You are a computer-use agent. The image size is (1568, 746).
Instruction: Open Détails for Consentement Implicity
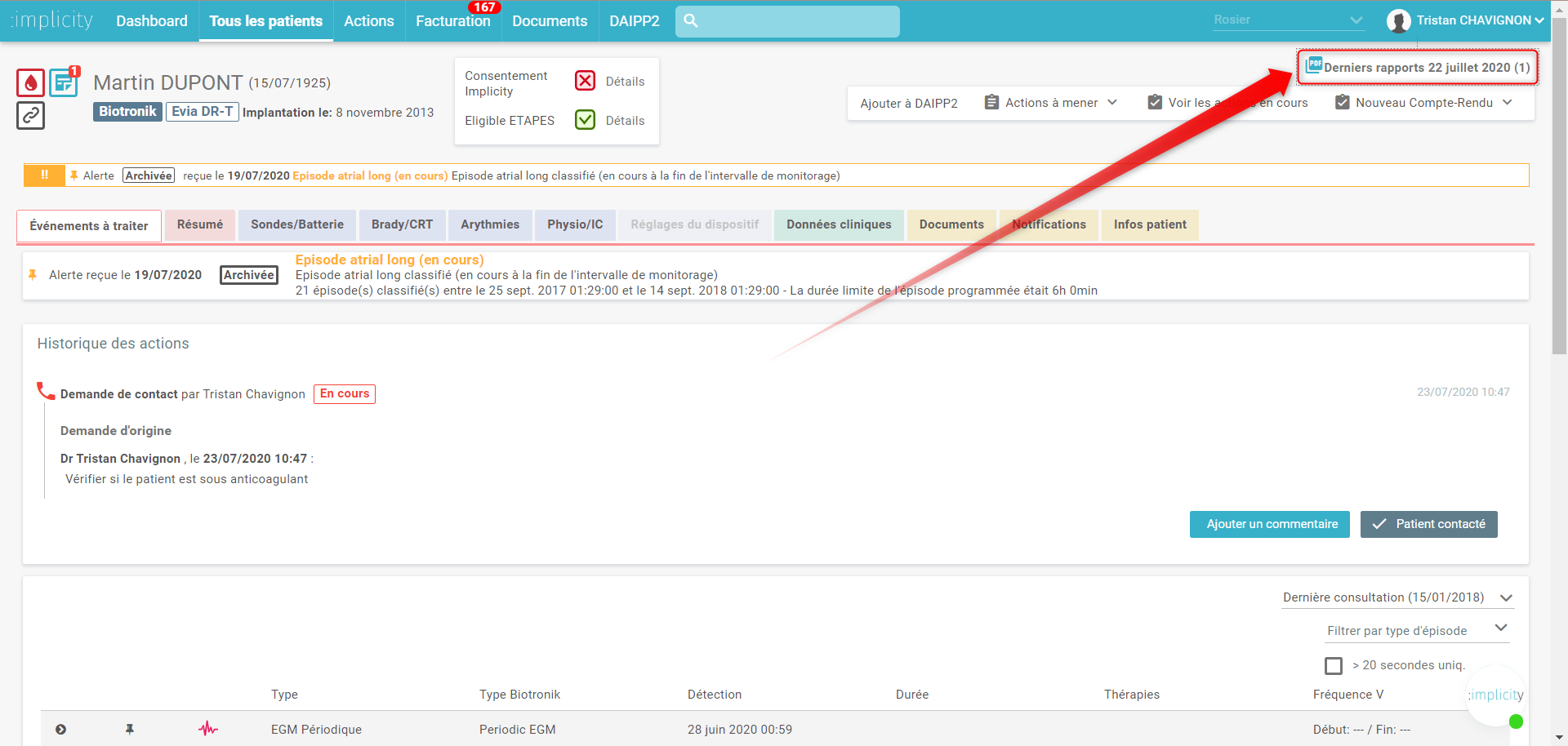coord(625,82)
